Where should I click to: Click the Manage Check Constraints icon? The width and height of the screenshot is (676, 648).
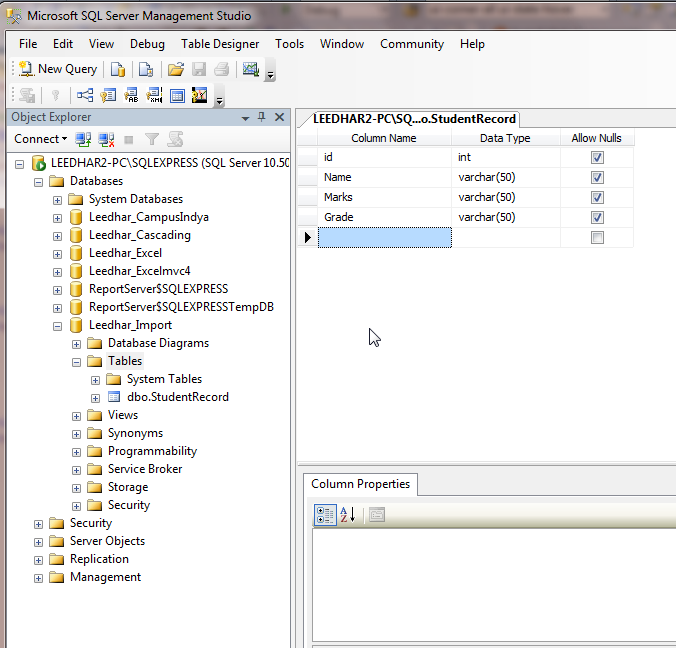point(177,95)
